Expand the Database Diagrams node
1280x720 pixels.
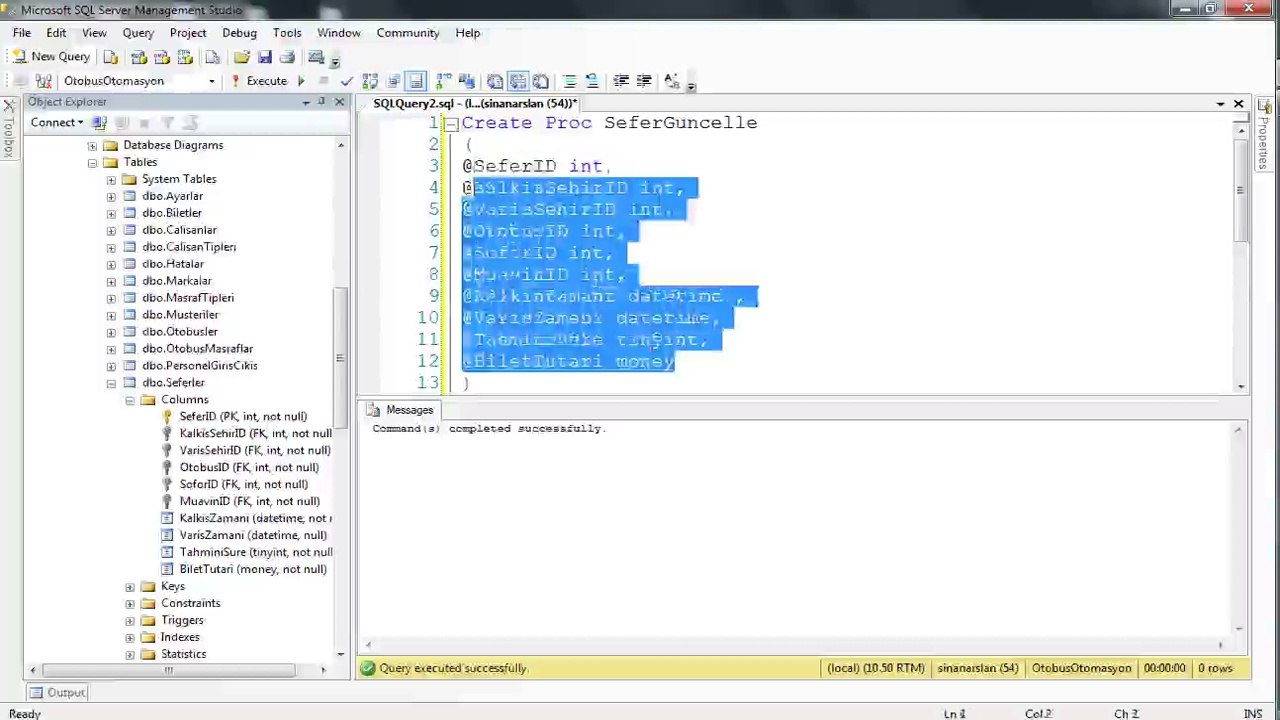tap(92, 145)
